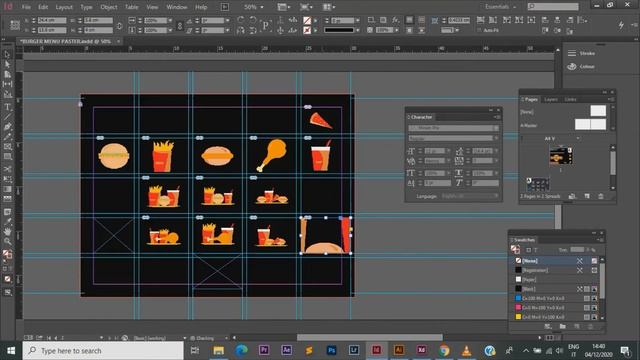The height and width of the screenshot is (360, 640).
Task: Select the Pen tool
Action: click(7, 127)
